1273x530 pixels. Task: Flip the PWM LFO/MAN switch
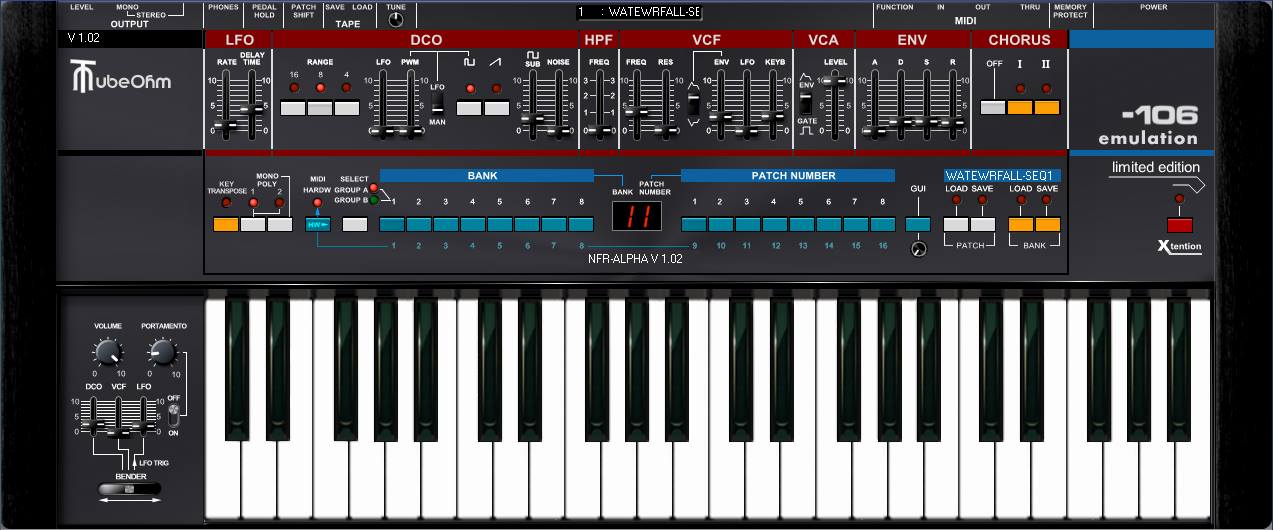tap(437, 103)
